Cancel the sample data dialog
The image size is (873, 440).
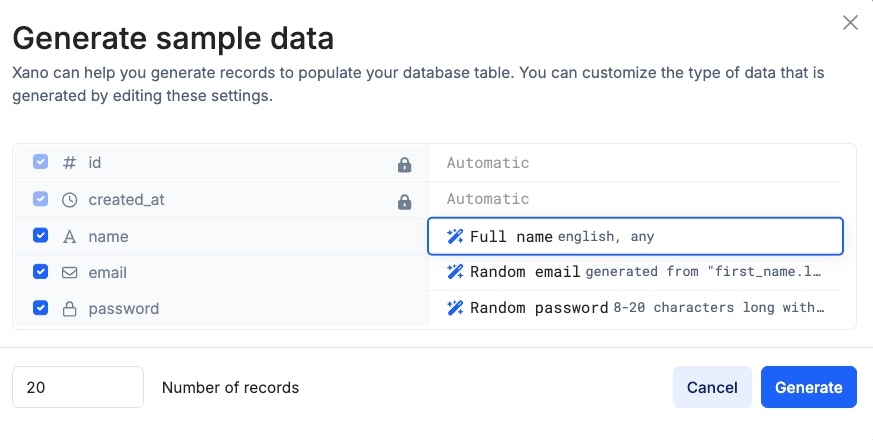point(712,387)
